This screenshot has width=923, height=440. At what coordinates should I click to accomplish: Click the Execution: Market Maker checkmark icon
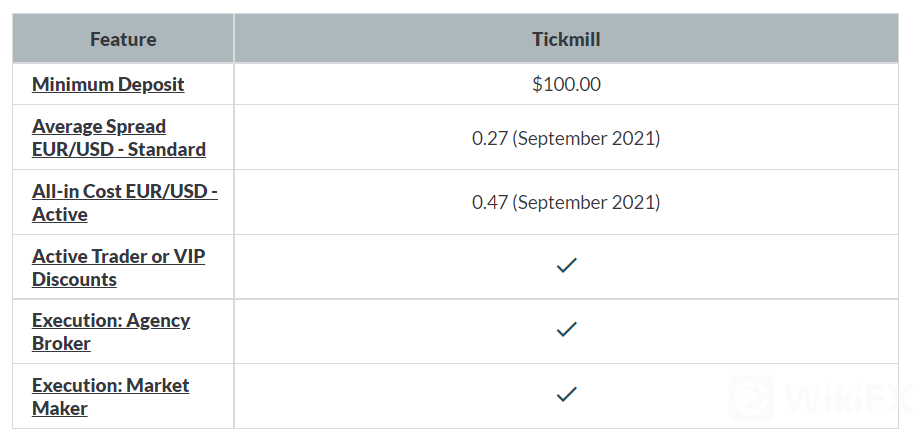coord(566,395)
